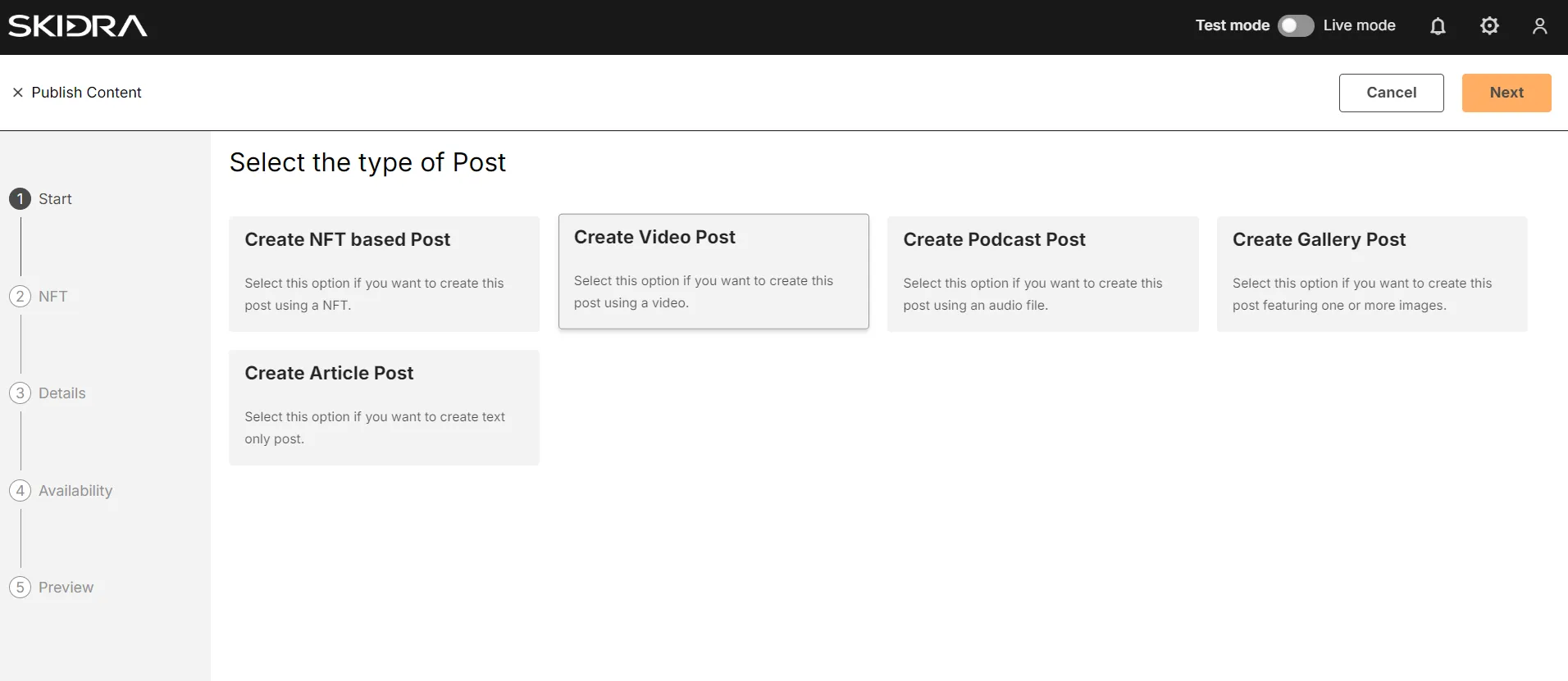Screen dimensions: 1568x681
Task: Jump to step 4 Availability
Action: pyautogui.click(x=61, y=491)
